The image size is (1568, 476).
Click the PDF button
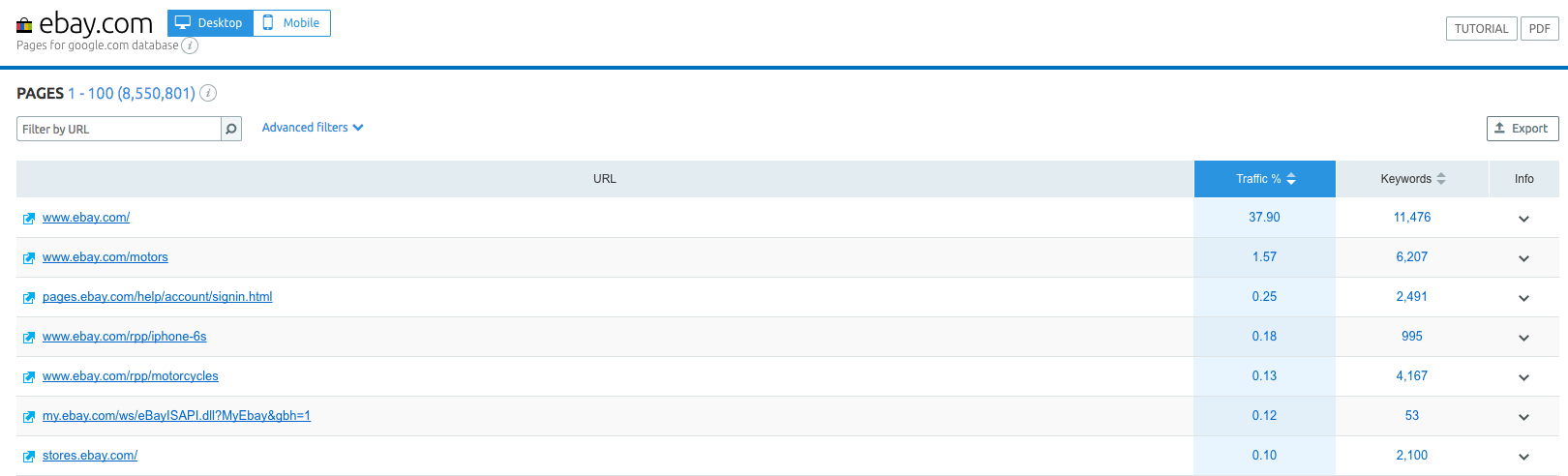point(1540,29)
